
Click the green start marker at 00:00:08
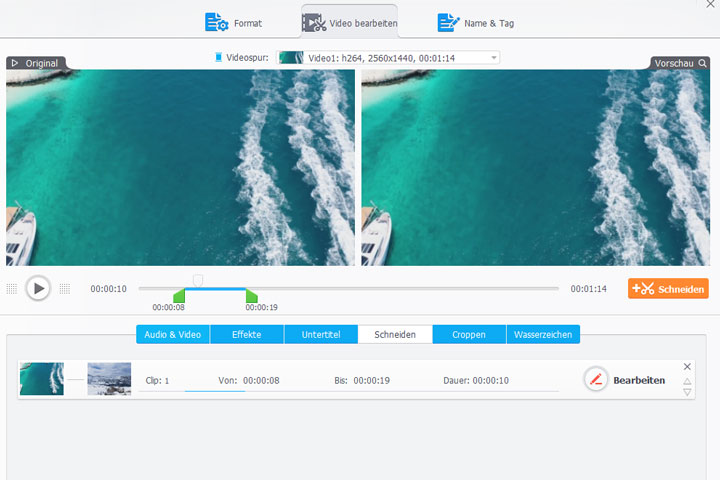pyautogui.click(x=179, y=295)
